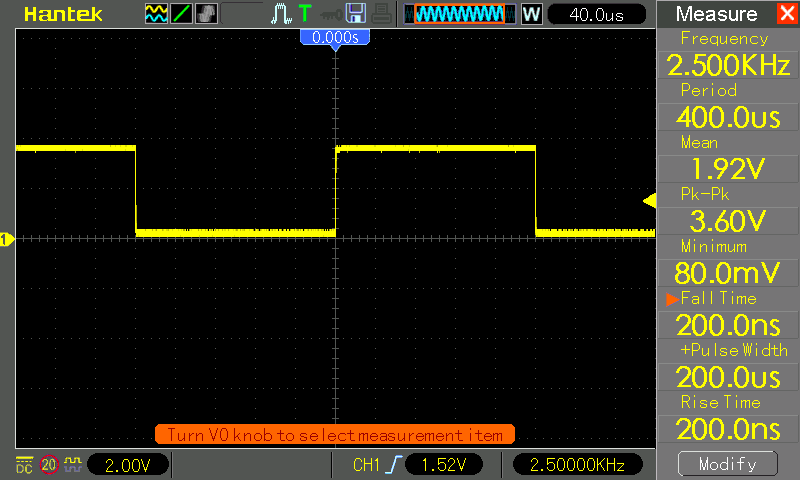The height and width of the screenshot is (480, 800).
Task: Select the Pk-Pk 3.60V measurement
Action: pyautogui.click(x=728, y=210)
